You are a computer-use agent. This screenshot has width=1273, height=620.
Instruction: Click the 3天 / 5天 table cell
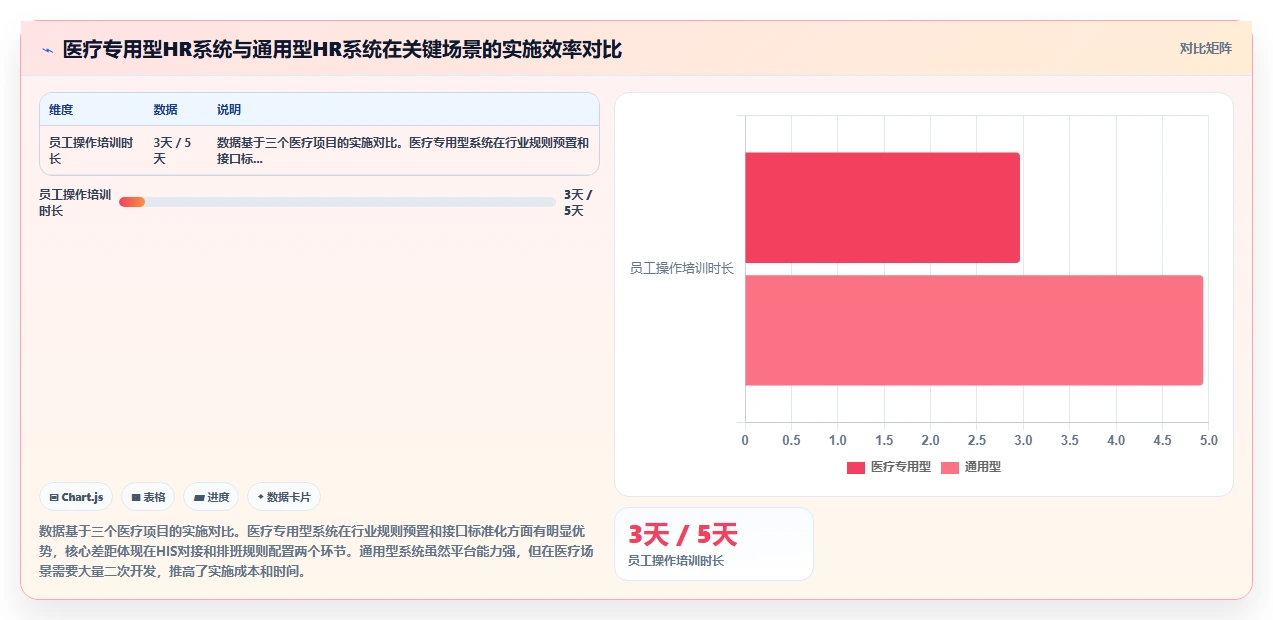tap(176, 151)
